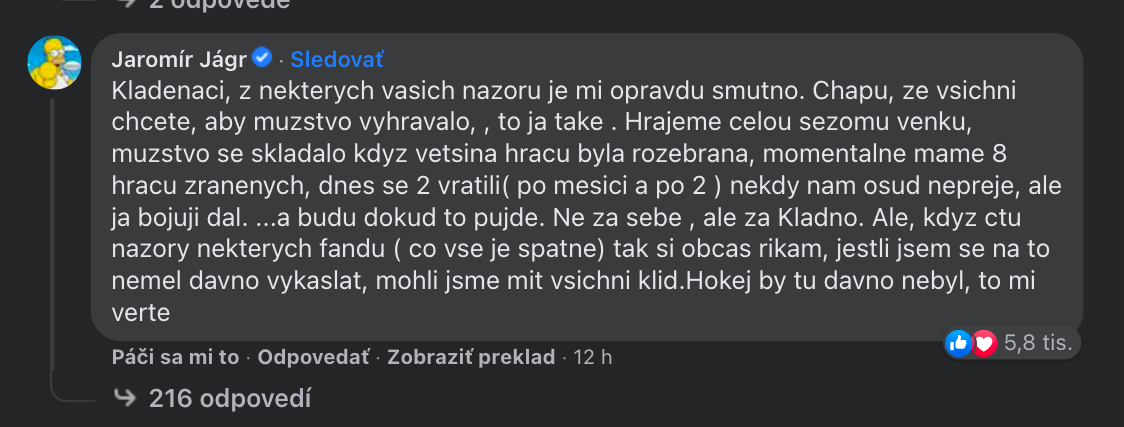This screenshot has height=427, width=1124.
Task: Click the Homer Simpson profile avatar
Action: pyautogui.click(x=54, y=63)
